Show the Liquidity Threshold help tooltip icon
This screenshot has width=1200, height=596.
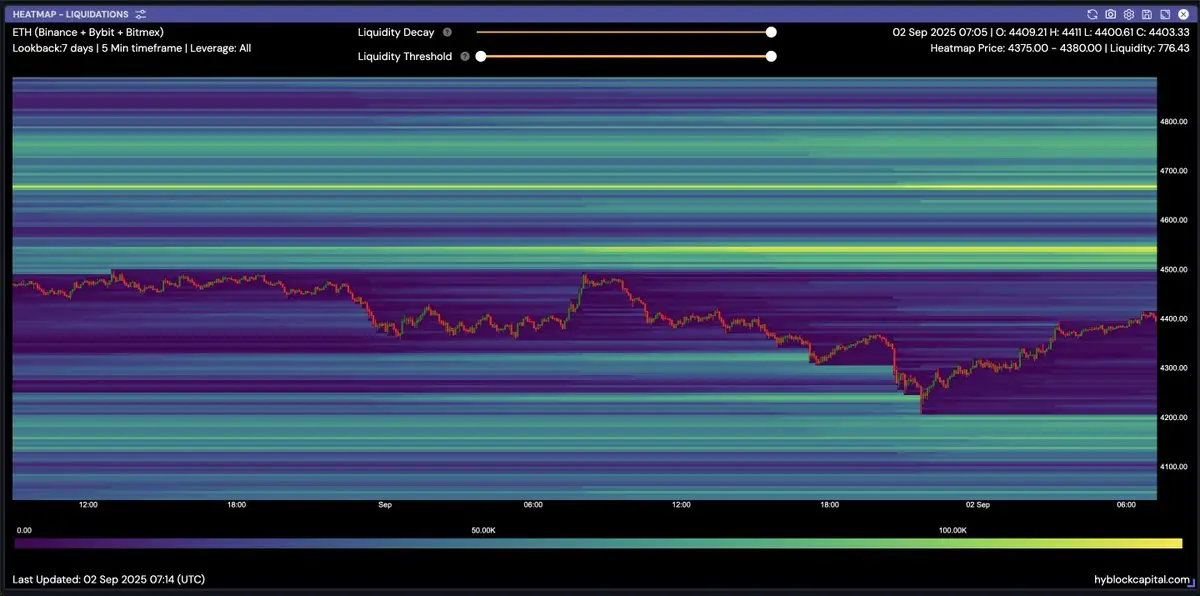[x=465, y=56]
